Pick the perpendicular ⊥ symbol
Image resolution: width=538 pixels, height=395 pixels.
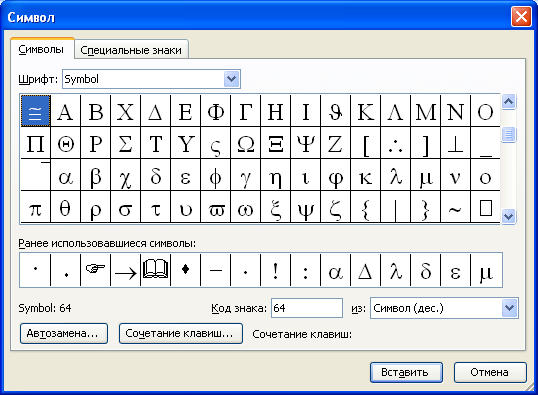pyautogui.click(x=456, y=143)
